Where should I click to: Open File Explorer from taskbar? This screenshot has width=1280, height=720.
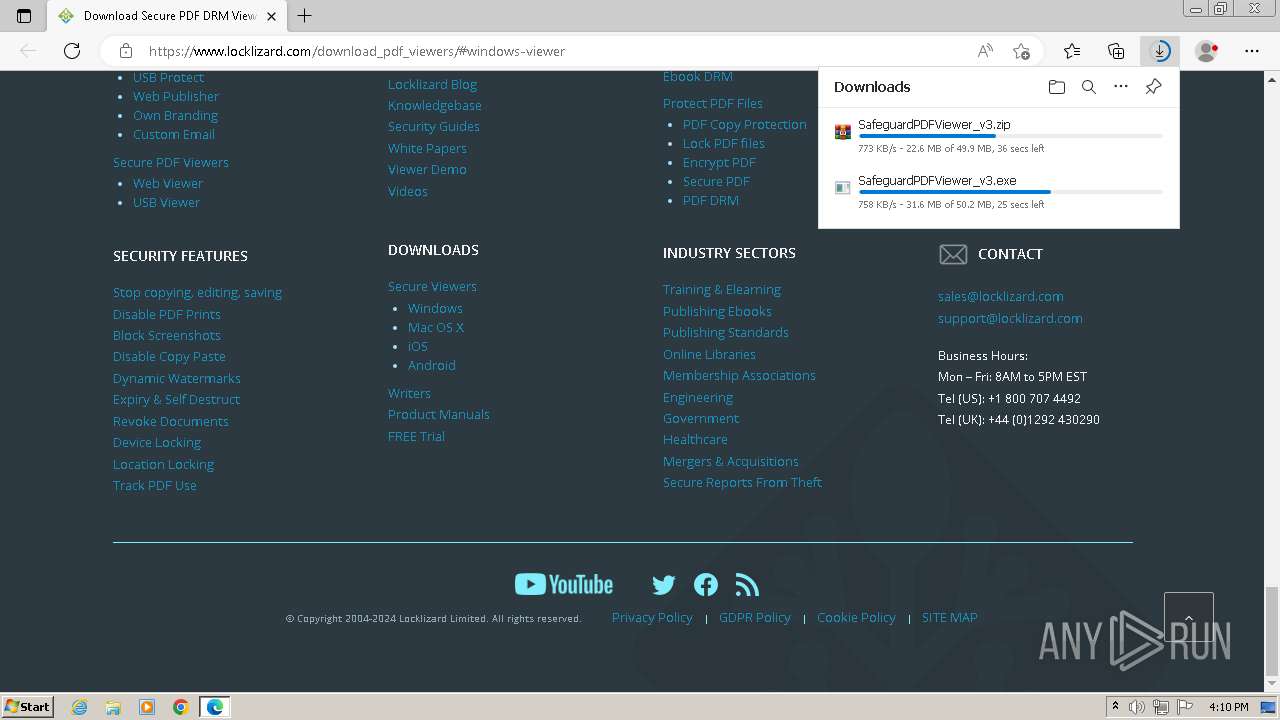point(113,707)
